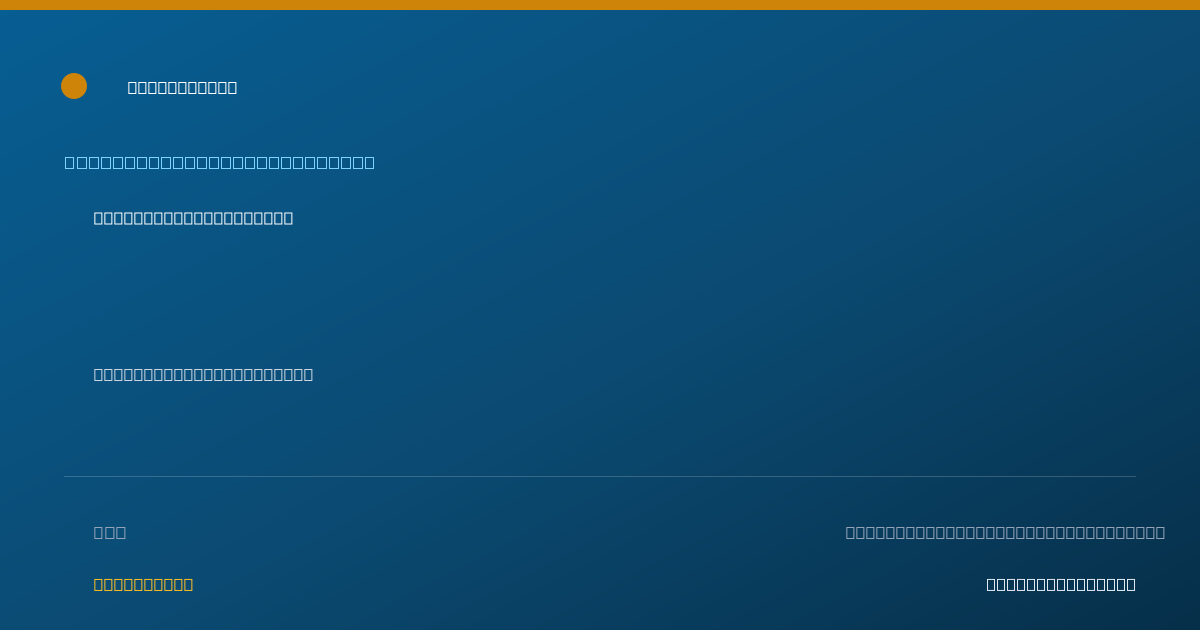Open the first white subtitle line below headline
The height and width of the screenshot is (630, 1200).
click(x=193, y=218)
